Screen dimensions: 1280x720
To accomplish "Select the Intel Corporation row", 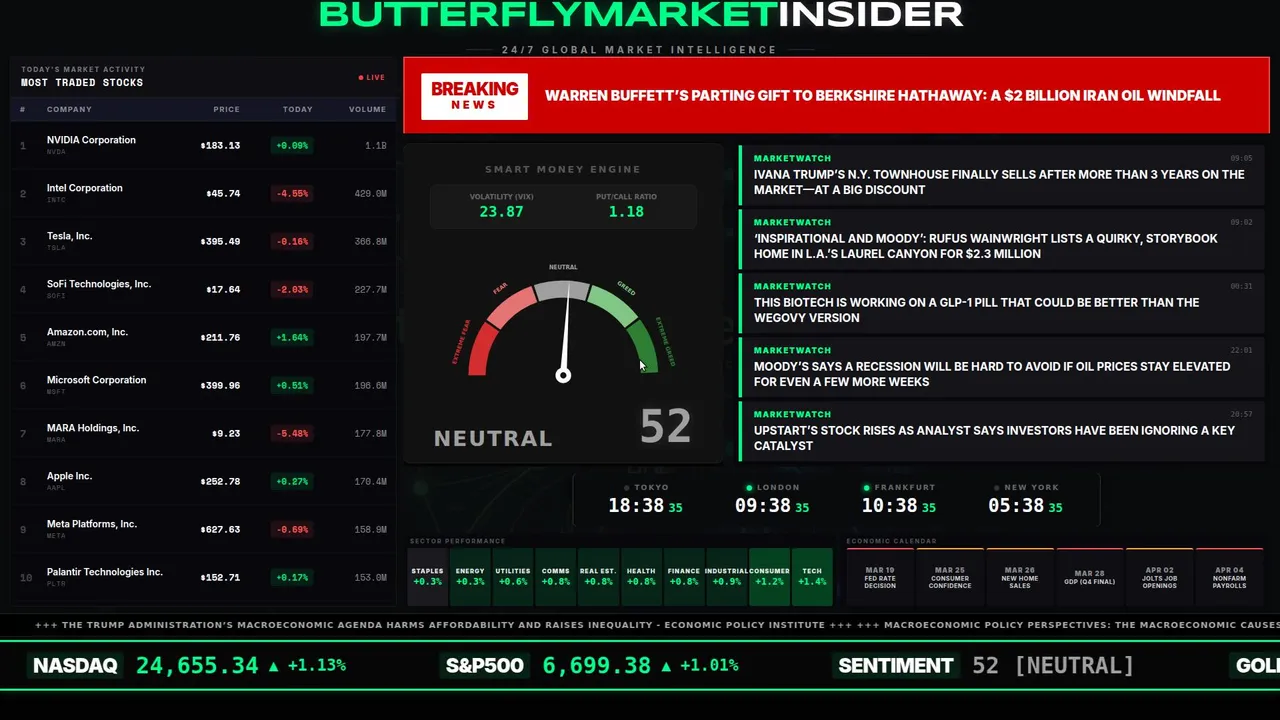I will [x=203, y=193].
